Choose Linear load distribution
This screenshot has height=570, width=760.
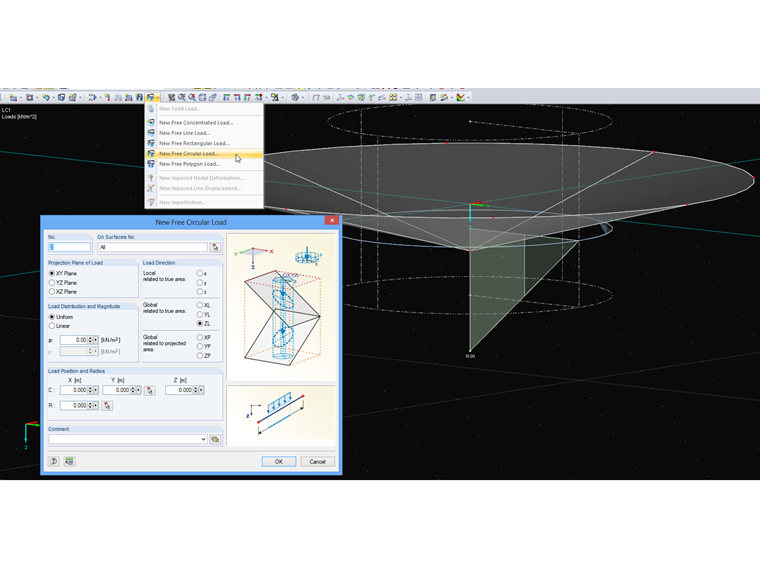tap(51, 326)
